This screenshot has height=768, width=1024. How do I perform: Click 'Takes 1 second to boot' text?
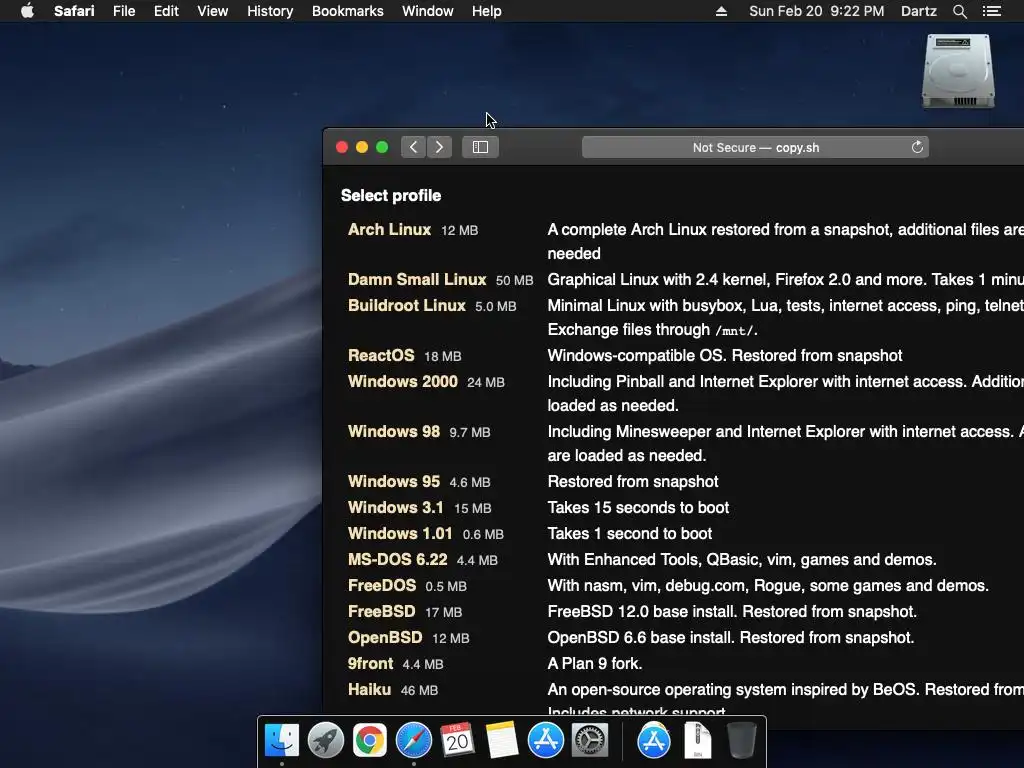tap(630, 534)
